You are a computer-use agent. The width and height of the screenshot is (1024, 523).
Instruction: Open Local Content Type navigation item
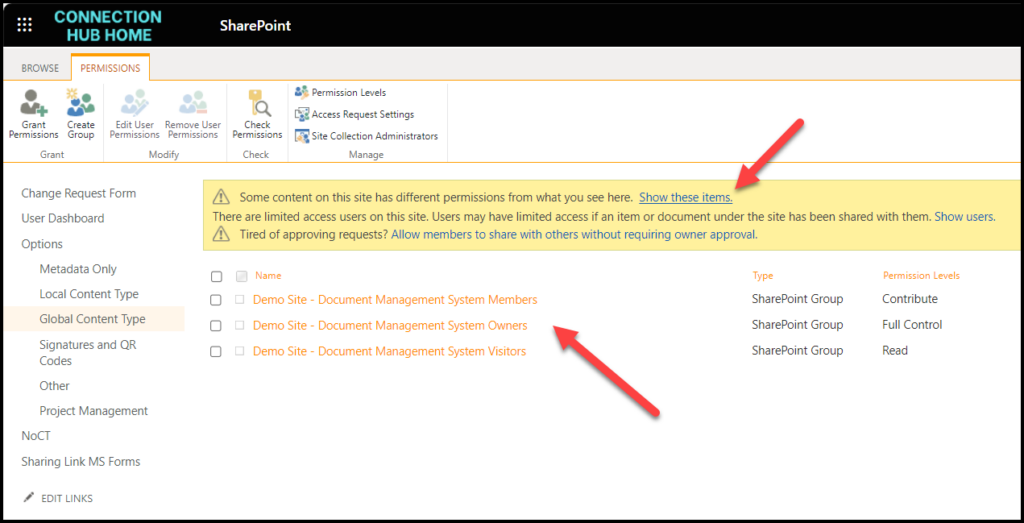click(89, 294)
